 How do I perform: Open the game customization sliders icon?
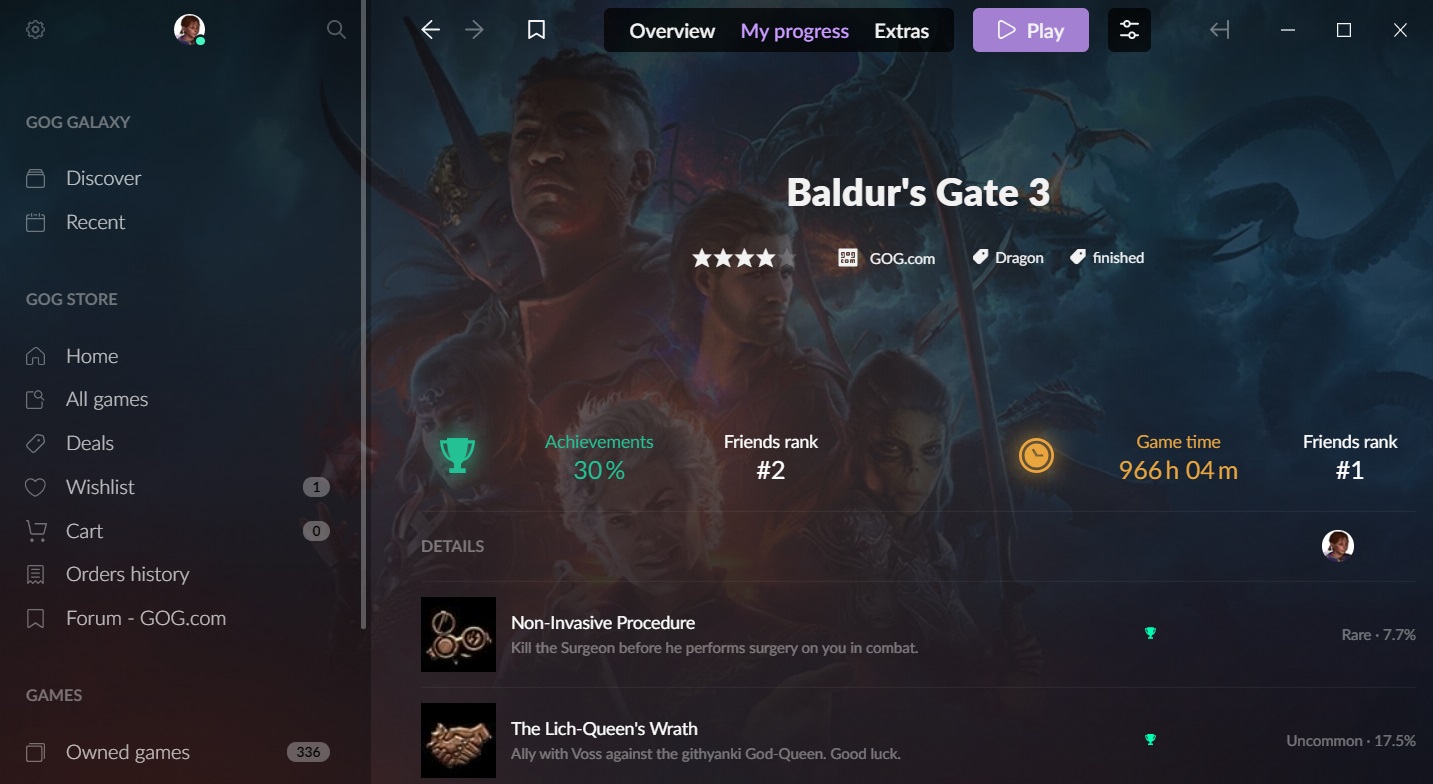(x=1129, y=30)
